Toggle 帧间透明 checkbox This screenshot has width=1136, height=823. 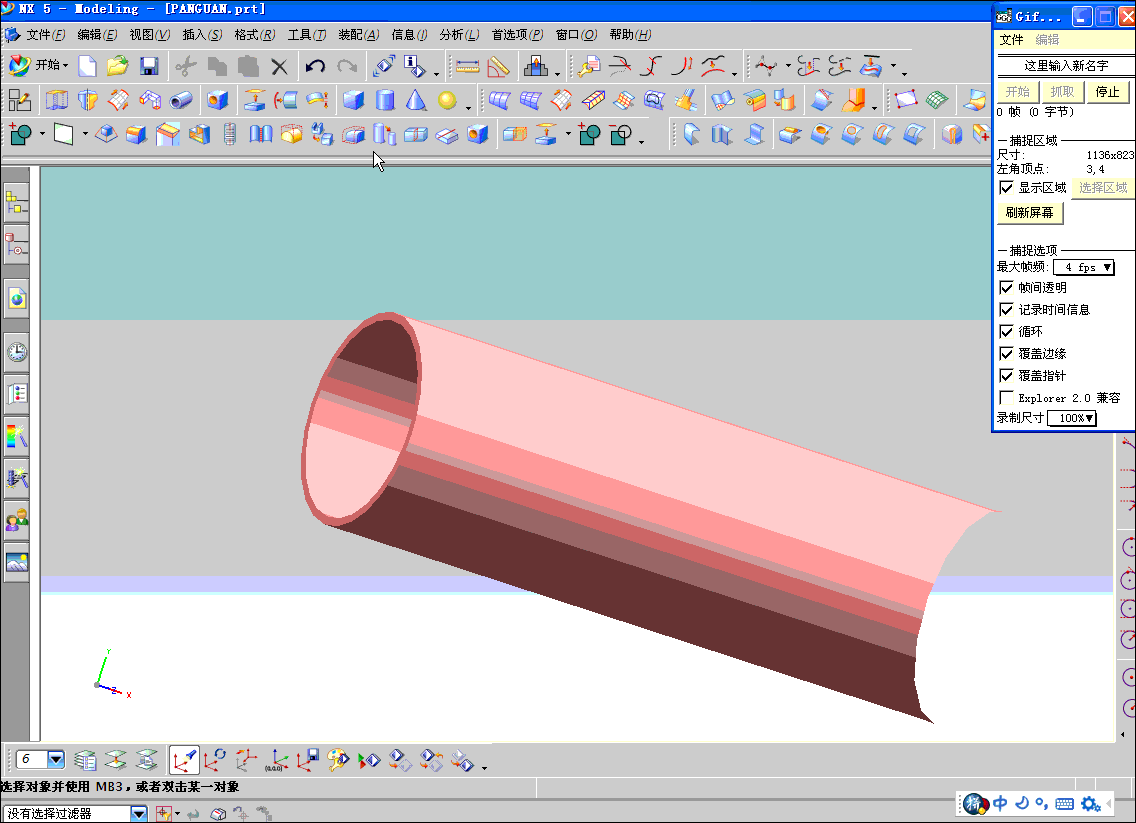click(1006, 288)
